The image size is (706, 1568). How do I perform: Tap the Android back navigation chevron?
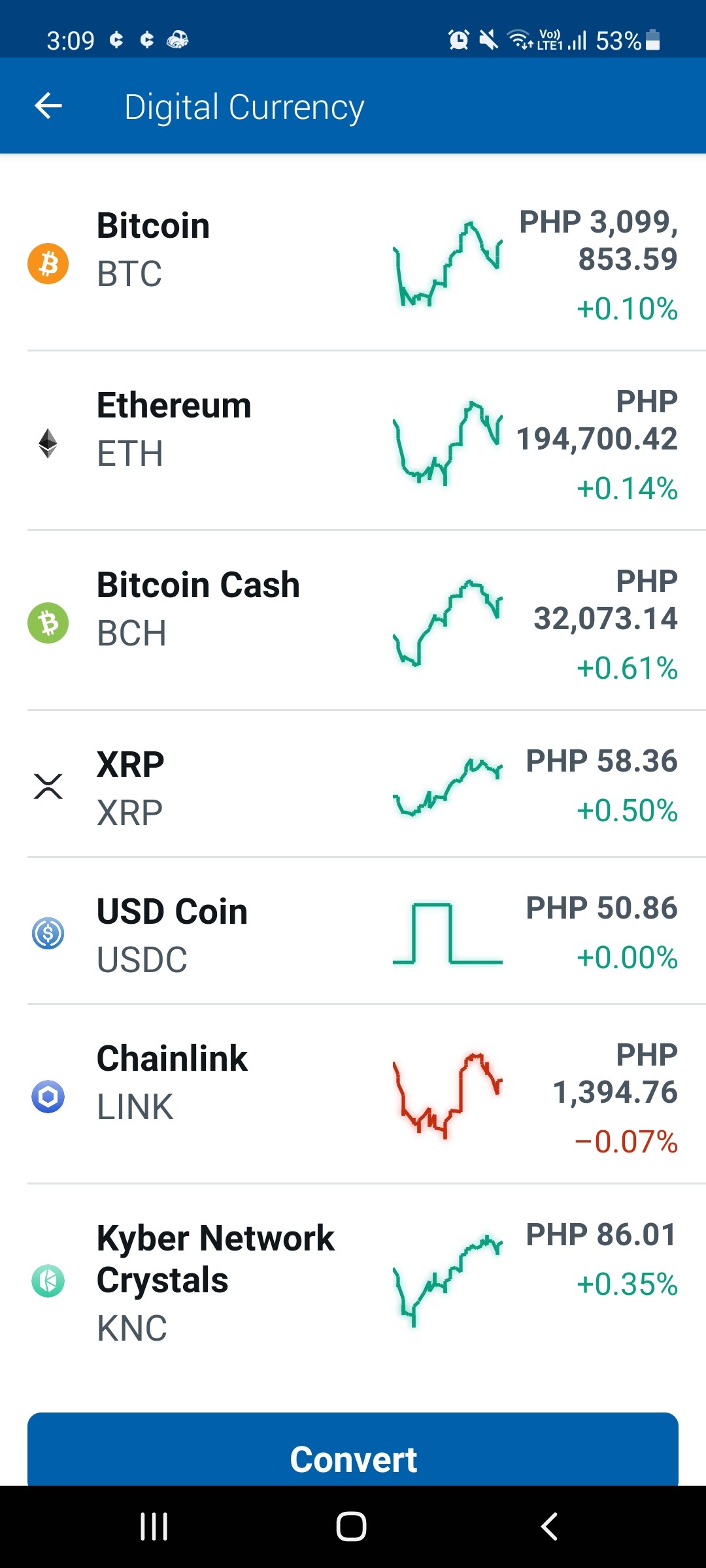549,1526
